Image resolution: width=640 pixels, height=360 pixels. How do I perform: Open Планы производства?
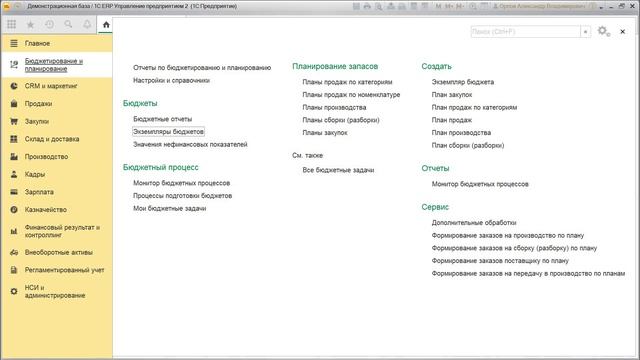334,107
